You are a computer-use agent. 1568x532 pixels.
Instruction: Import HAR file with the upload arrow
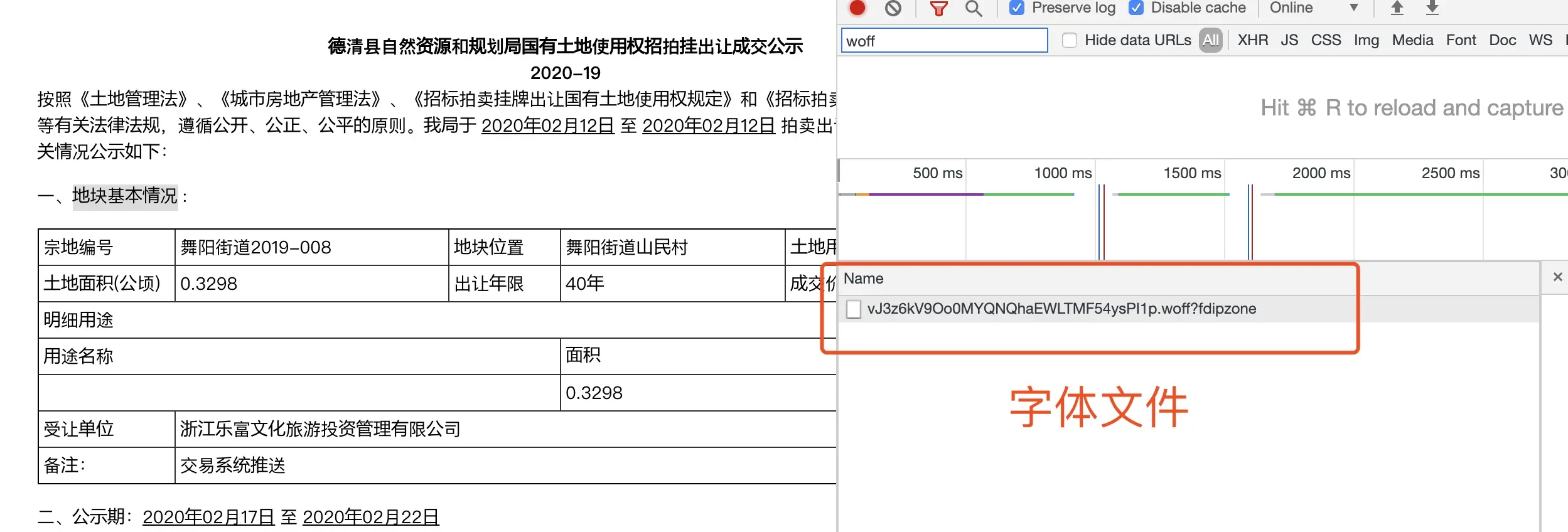pos(1397,8)
